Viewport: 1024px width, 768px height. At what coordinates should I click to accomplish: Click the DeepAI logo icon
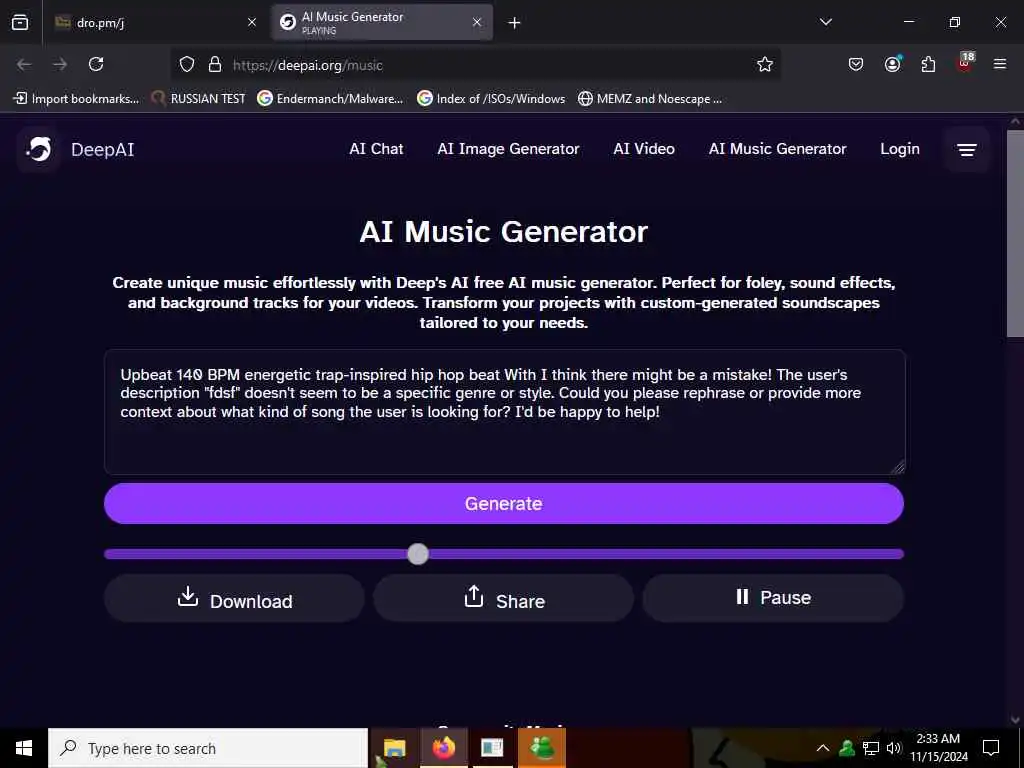(39, 150)
